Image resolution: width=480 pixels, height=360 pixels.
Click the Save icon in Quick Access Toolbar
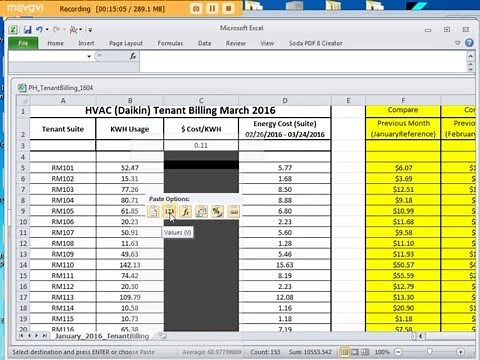[27, 30]
